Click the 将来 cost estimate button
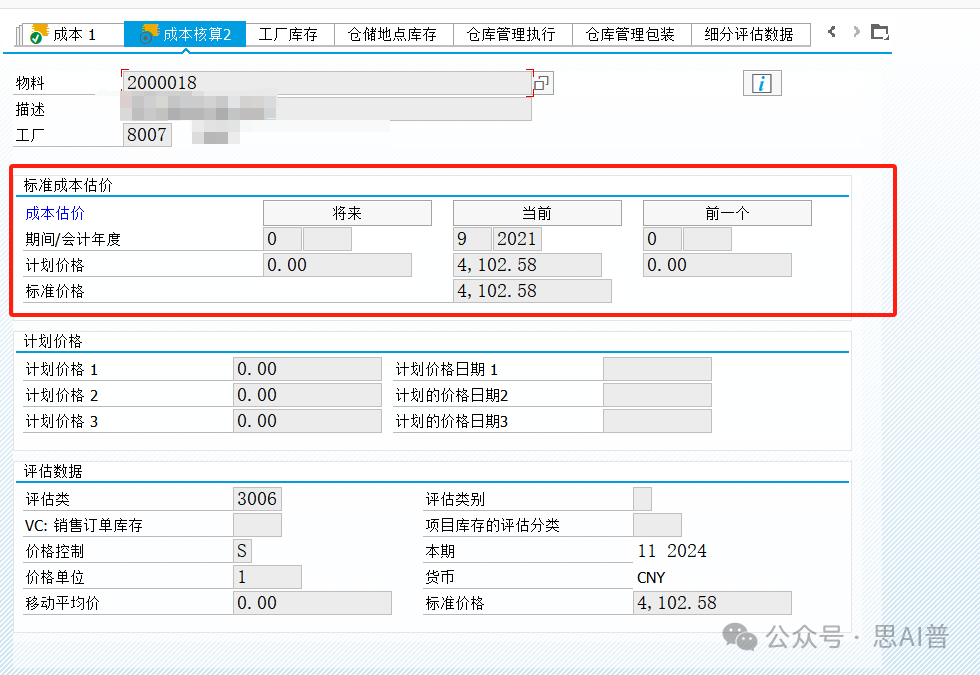 (x=347, y=213)
